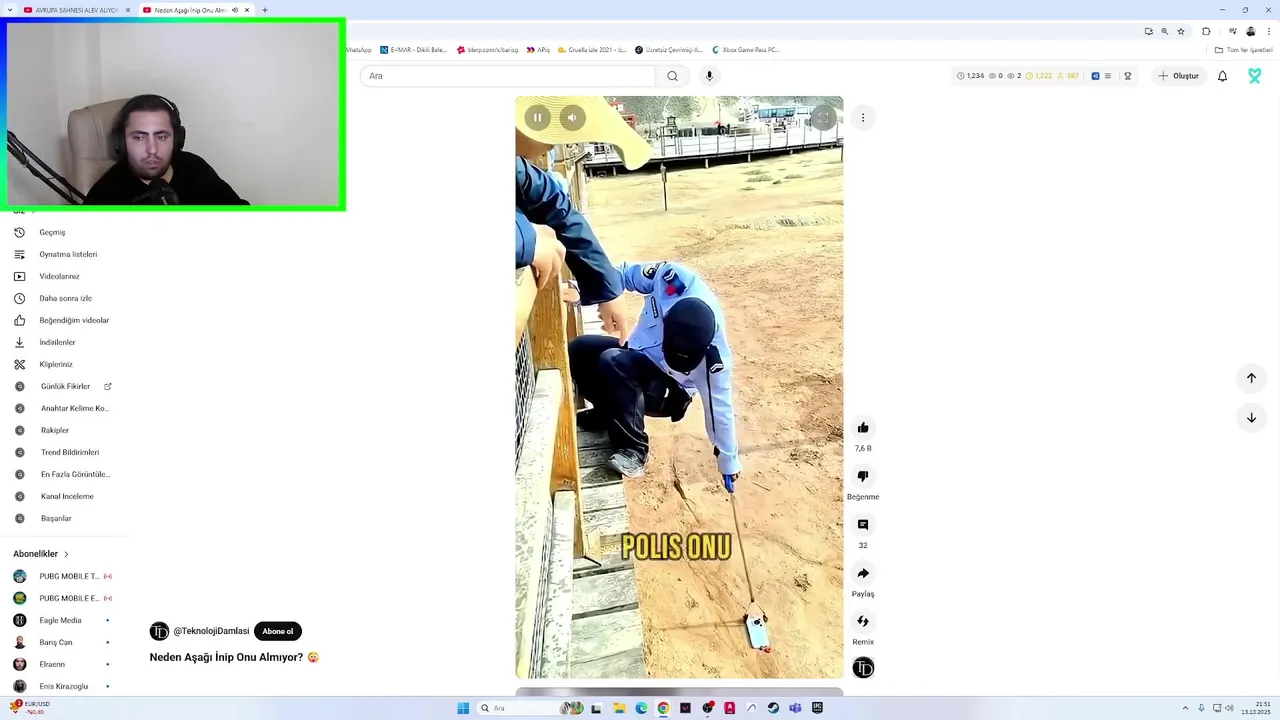Open Epic Games launcher from taskbar
Image resolution: width=1280 pixels, height=720 pixels.
[x=817, y=708]
